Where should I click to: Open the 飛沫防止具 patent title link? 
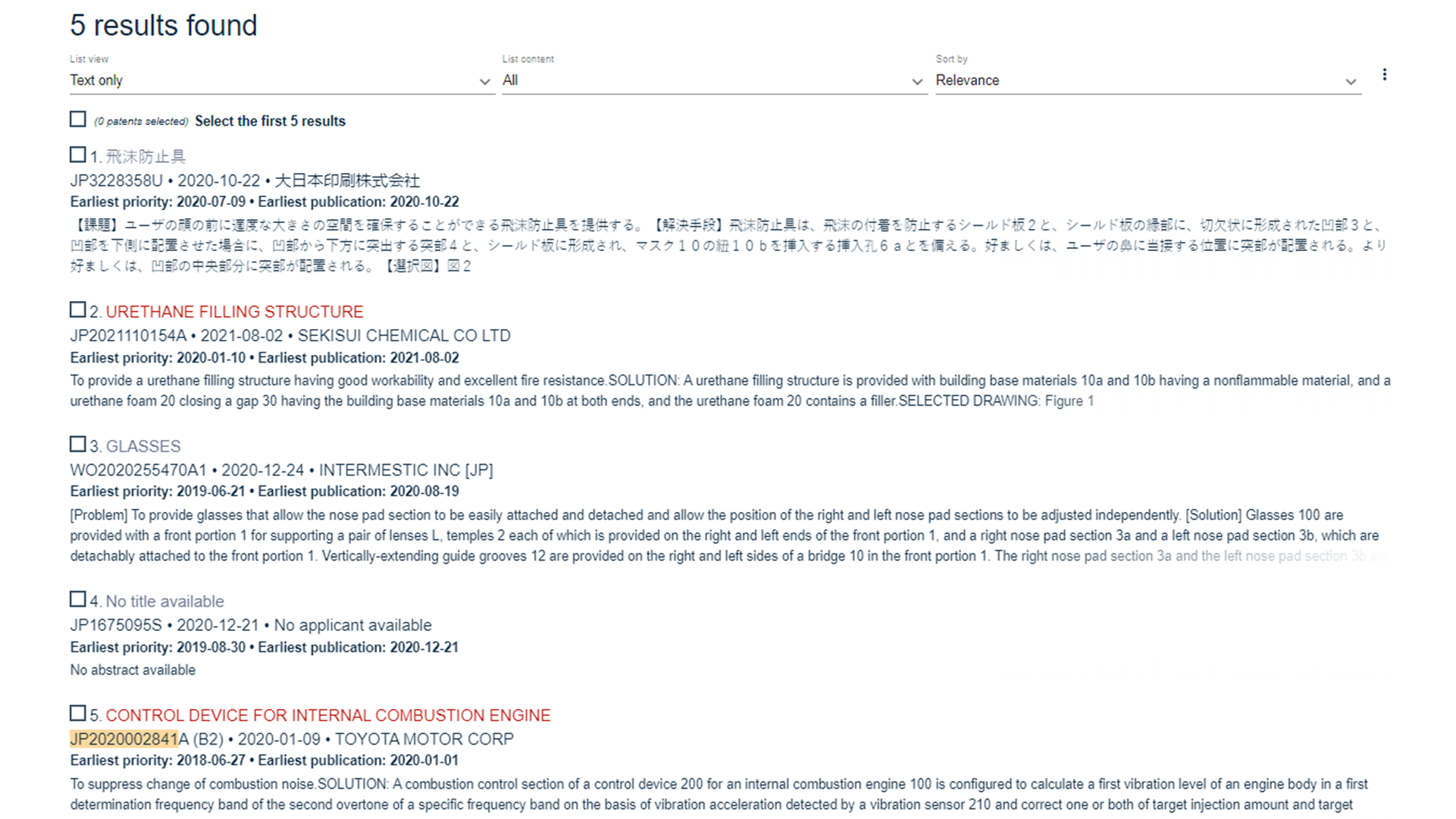coord(146,157)
